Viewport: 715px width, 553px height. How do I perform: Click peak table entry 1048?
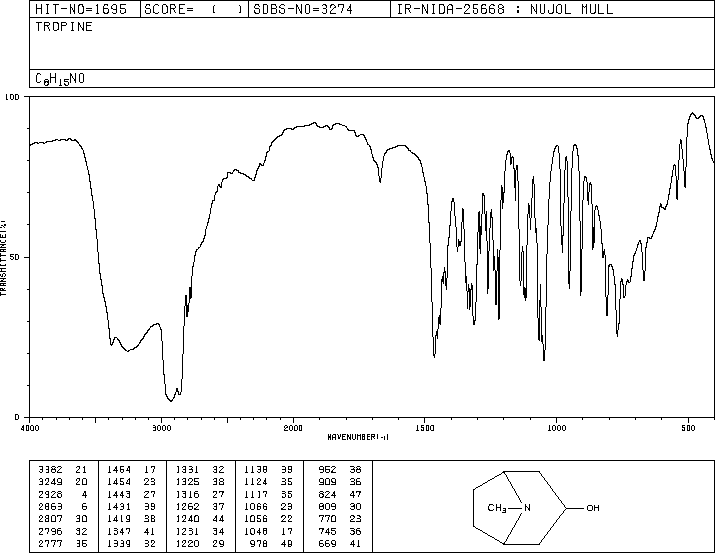point(256,531)
